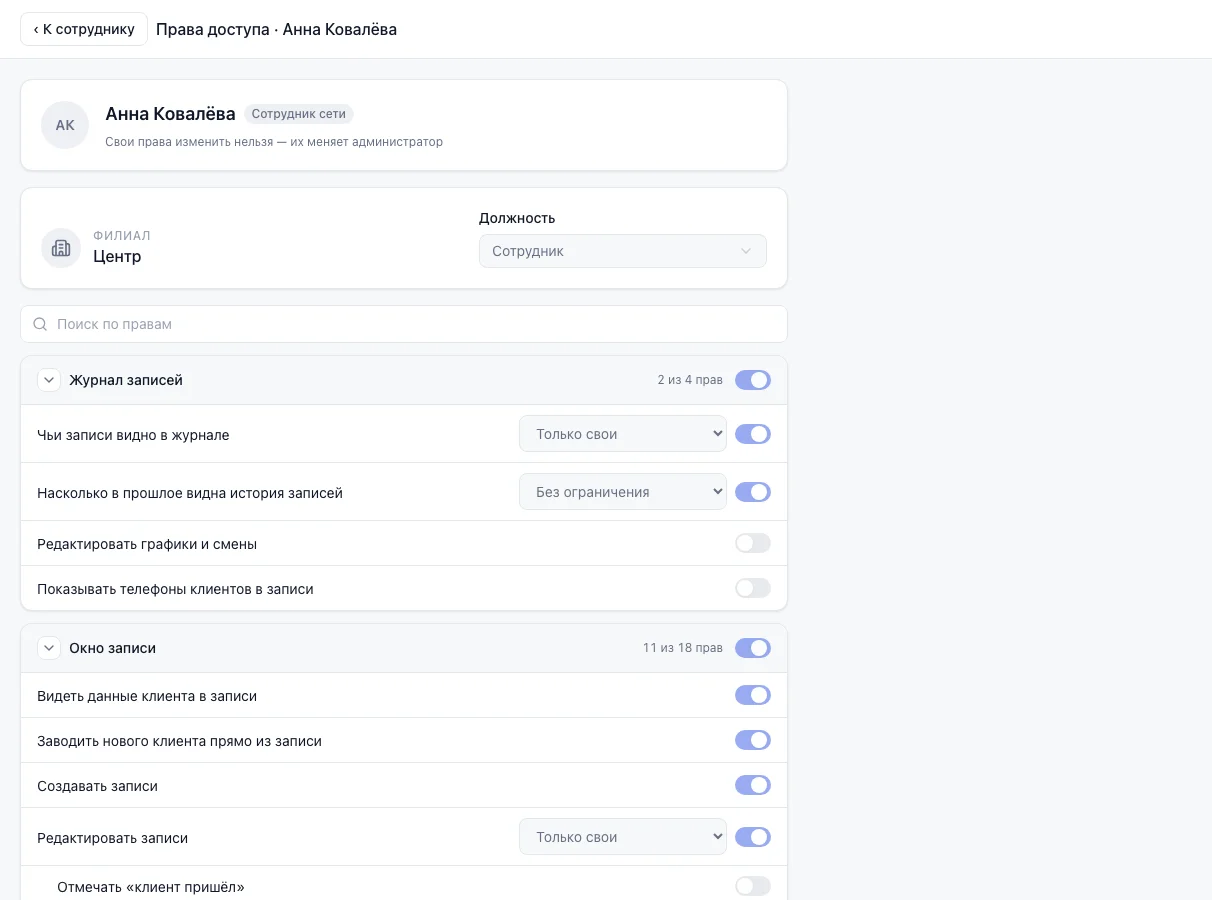Image resolution: width=1212 pixels, height=900 pixels.
Task: Click the branch building icon next to Центр
Action: point(61,248)
